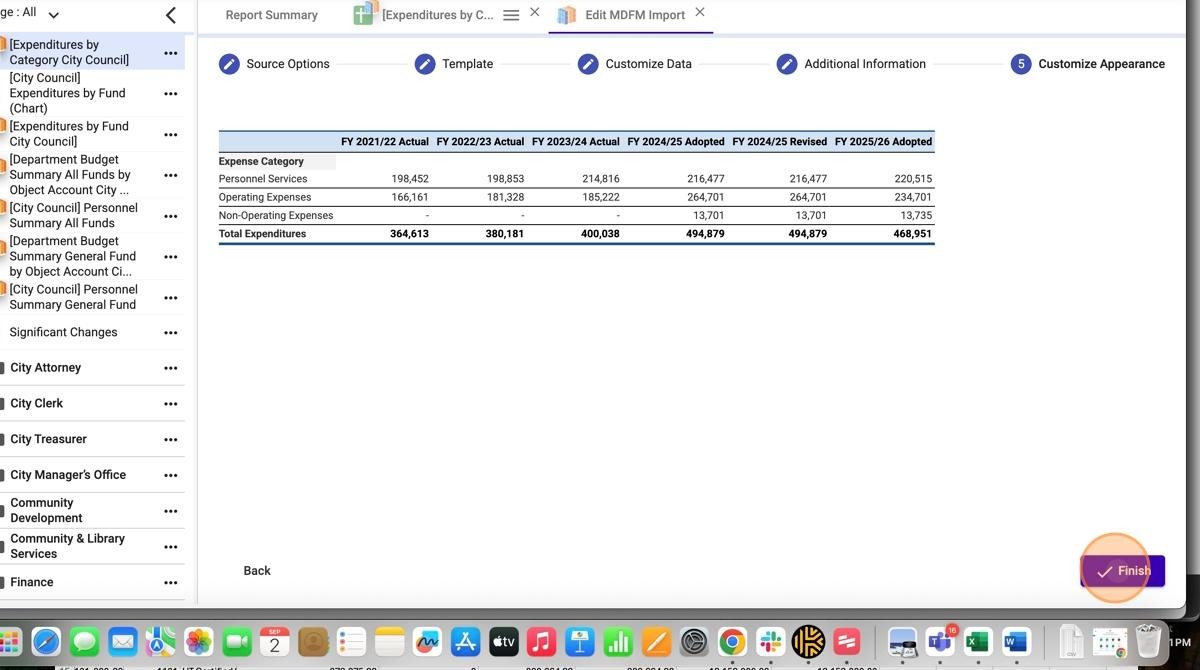The height and width of the screenshot is (670, 1200).
Task: Open the hamburger menu on Expenditures tab
Action: [x=511, y=15]
